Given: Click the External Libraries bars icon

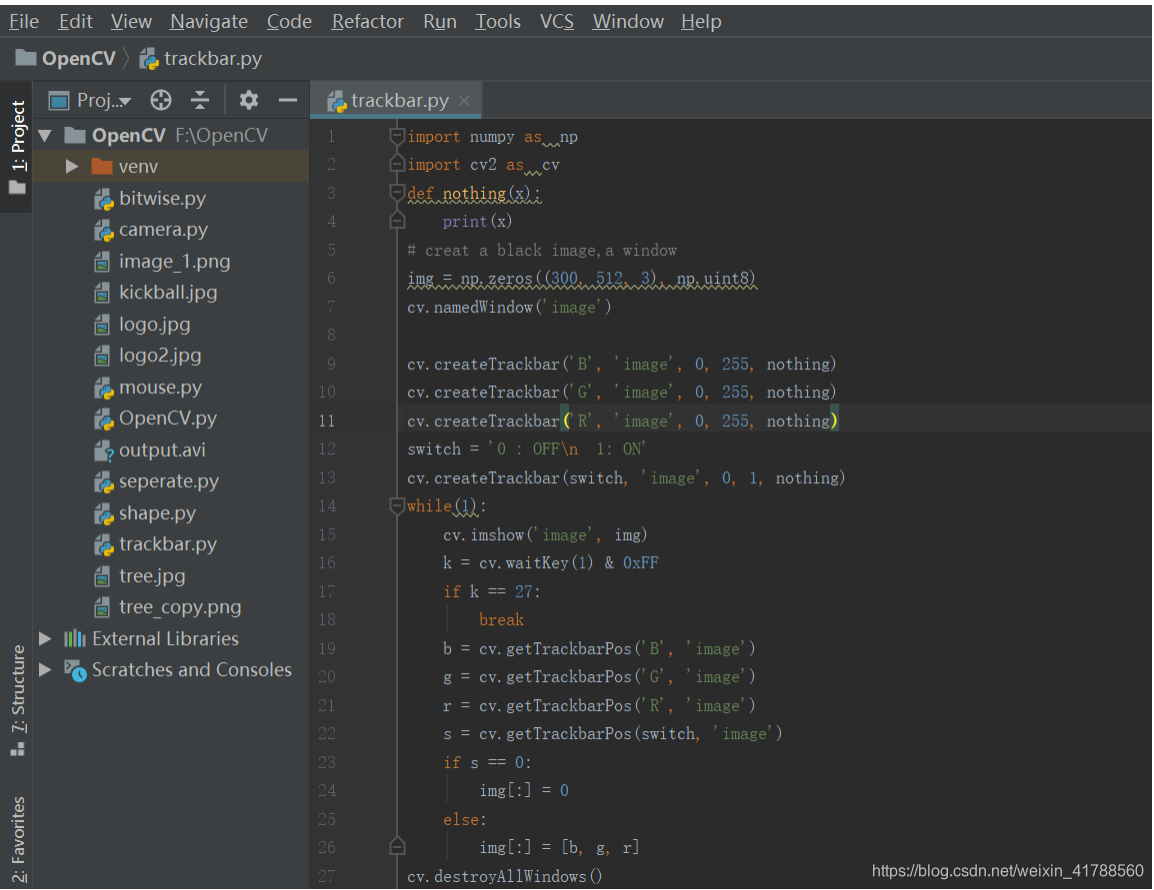Looking at the screenshot, I should point(74,638).
